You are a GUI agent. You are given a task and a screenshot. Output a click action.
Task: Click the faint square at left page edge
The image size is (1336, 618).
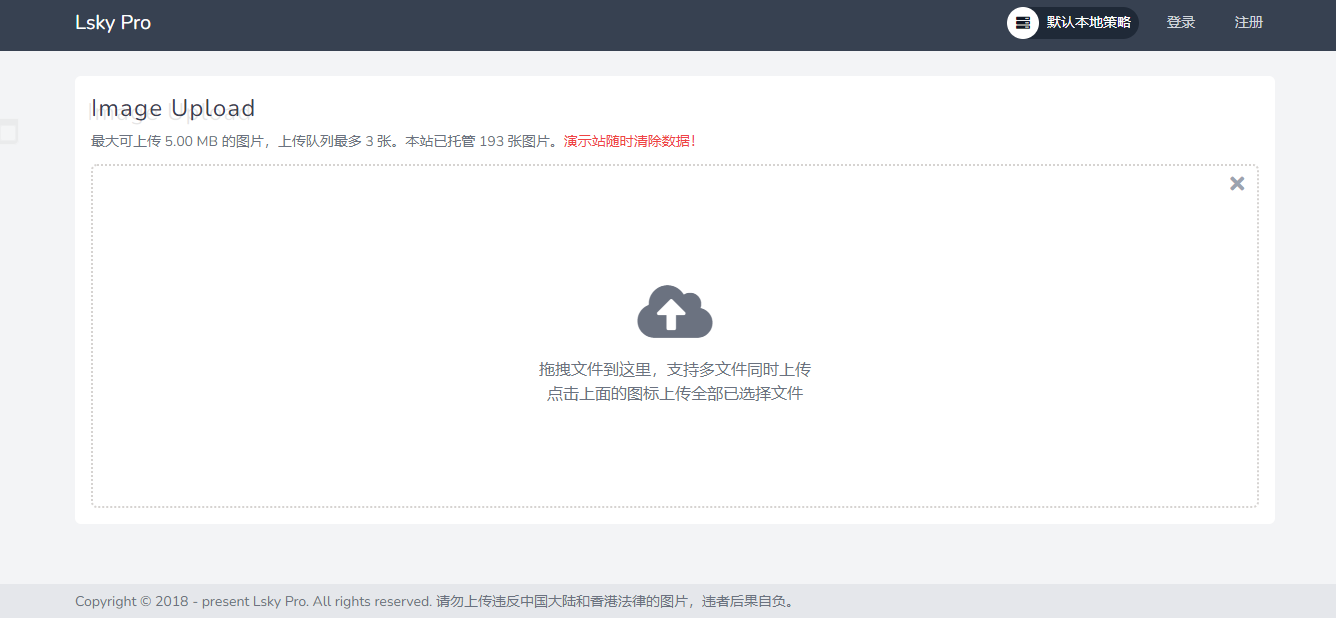tap(8, 131)
